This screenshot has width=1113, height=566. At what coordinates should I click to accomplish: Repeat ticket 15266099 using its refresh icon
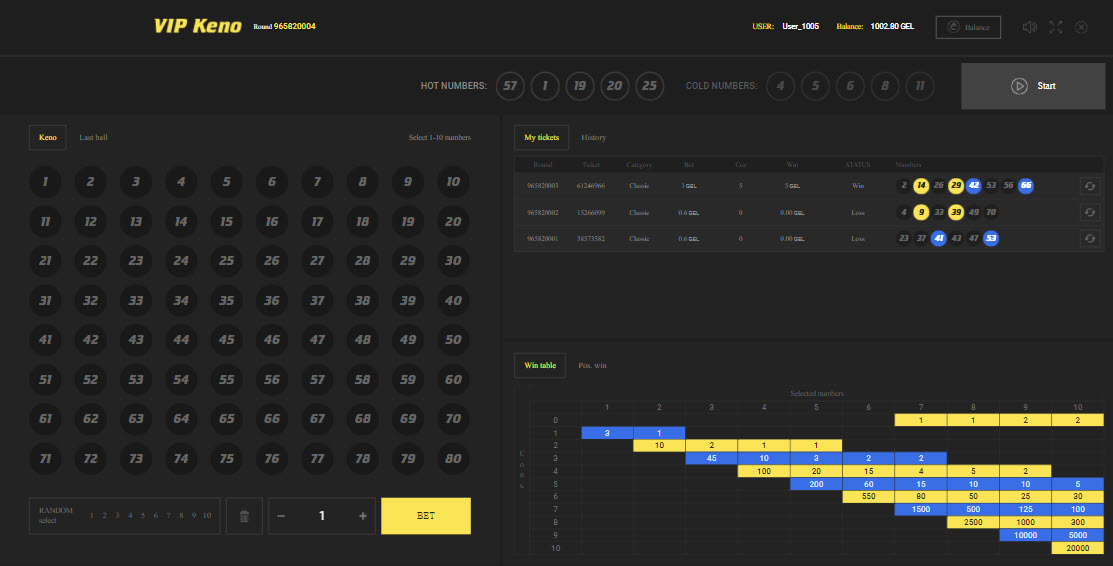(1089, 212)
